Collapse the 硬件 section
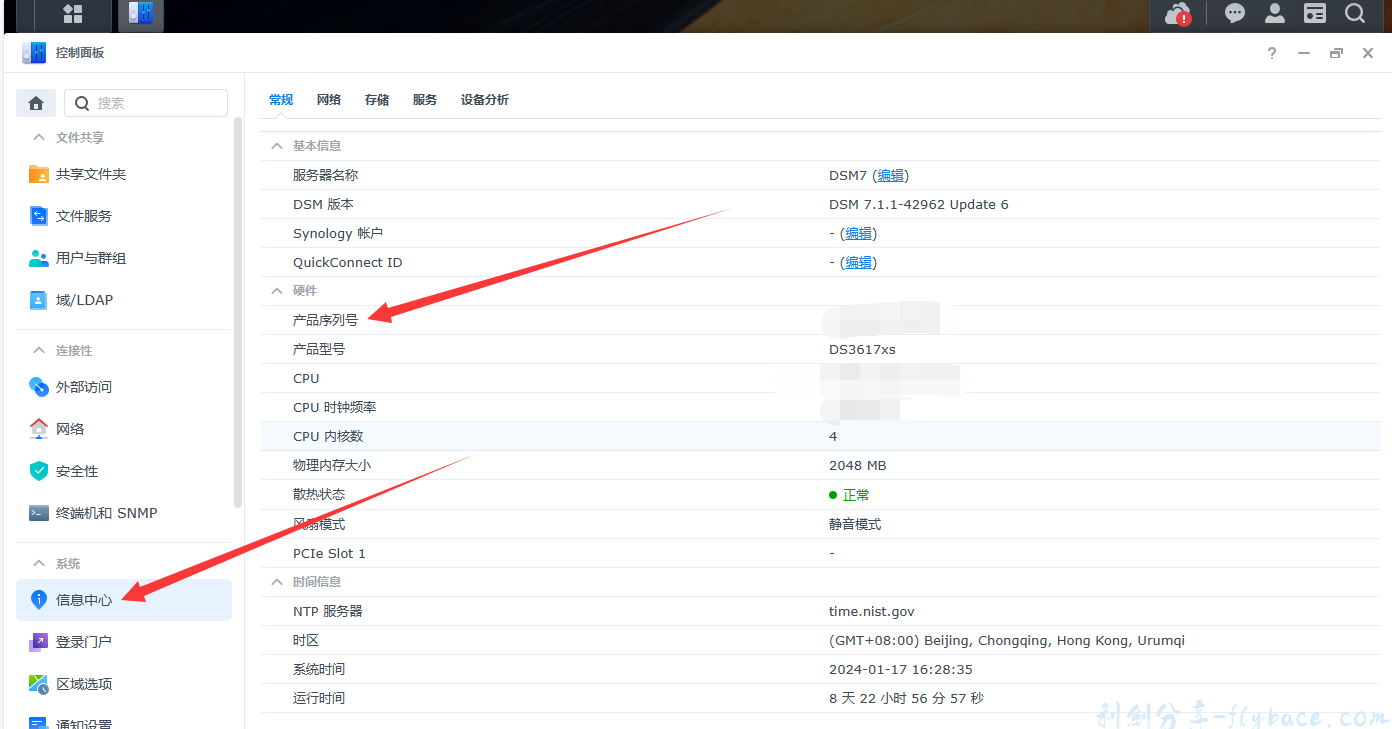Screen dimensions: 1392x729 pos(277,291)
